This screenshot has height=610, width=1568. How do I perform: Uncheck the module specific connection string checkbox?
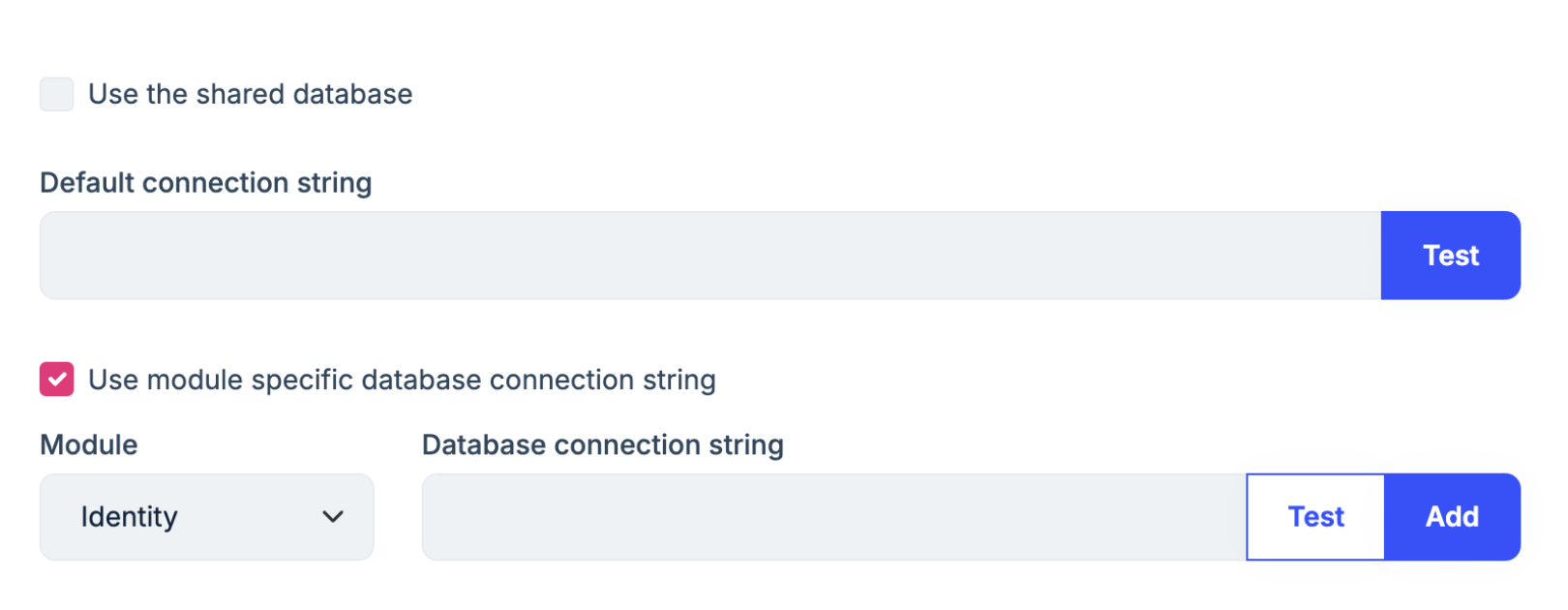(x=56, y=380)
